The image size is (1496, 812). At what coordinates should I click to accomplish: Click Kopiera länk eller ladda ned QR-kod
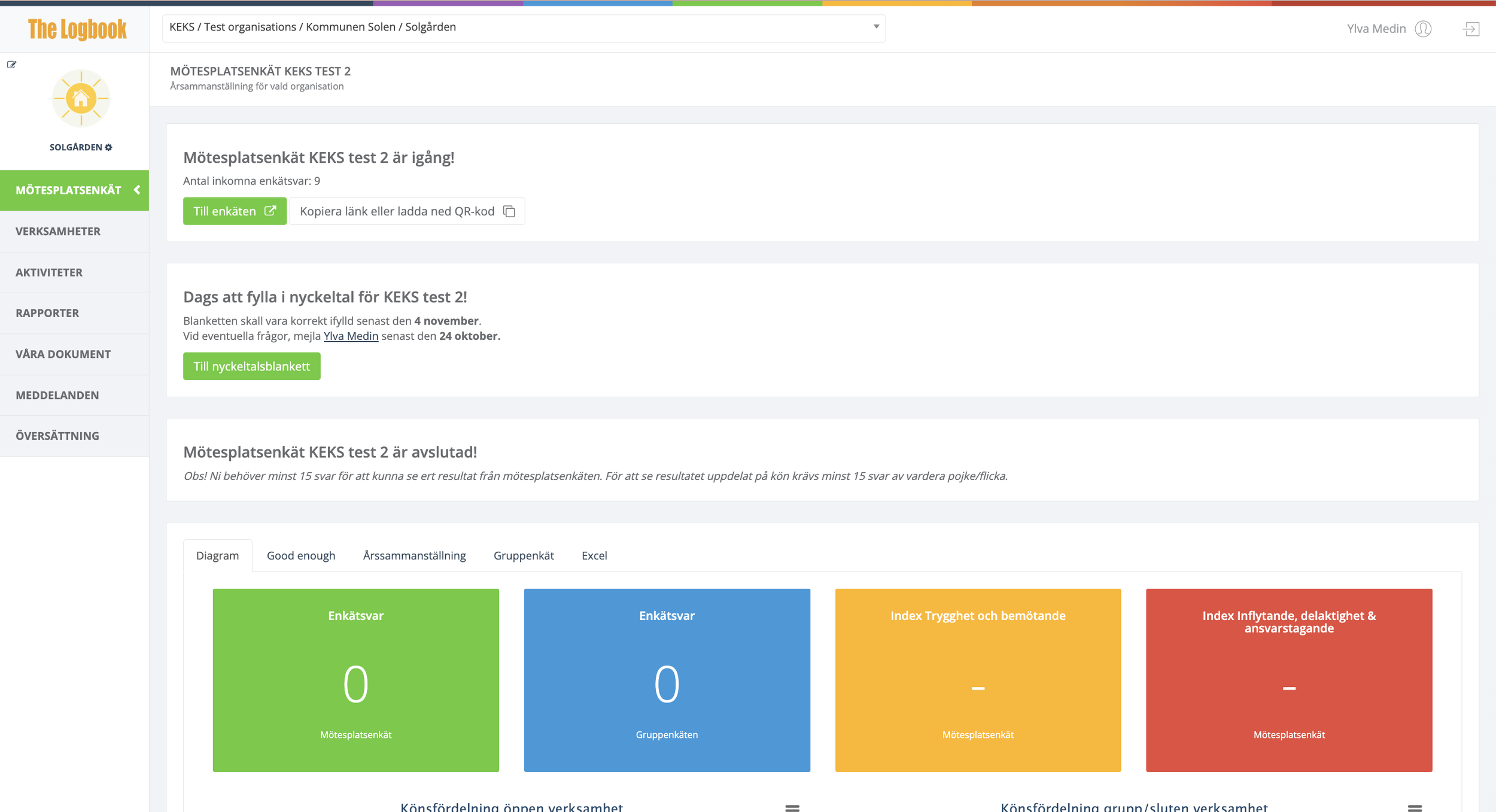pyautogui.click(x=407, y=211)
